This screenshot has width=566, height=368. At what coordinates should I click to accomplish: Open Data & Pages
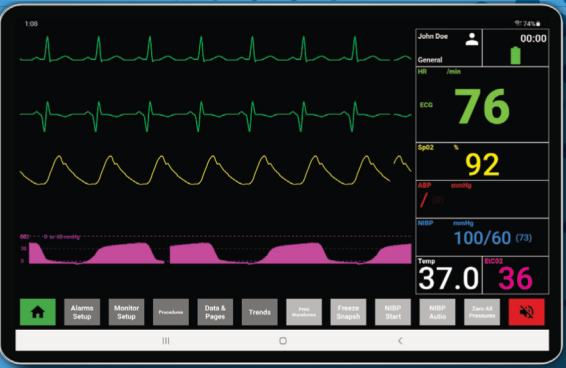pyautogui.click(x=215, y=312)
